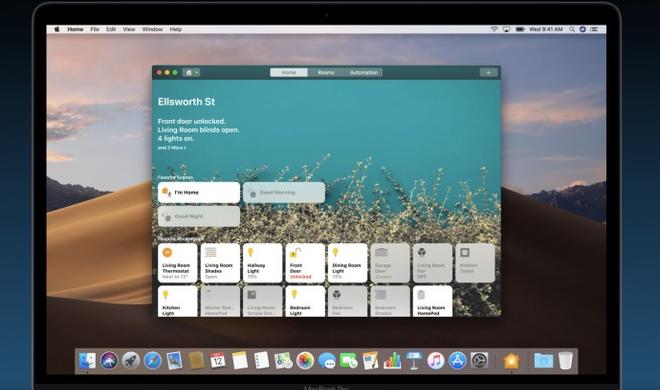Select the Living Room HomePod tile

click(x=432, y=301)
